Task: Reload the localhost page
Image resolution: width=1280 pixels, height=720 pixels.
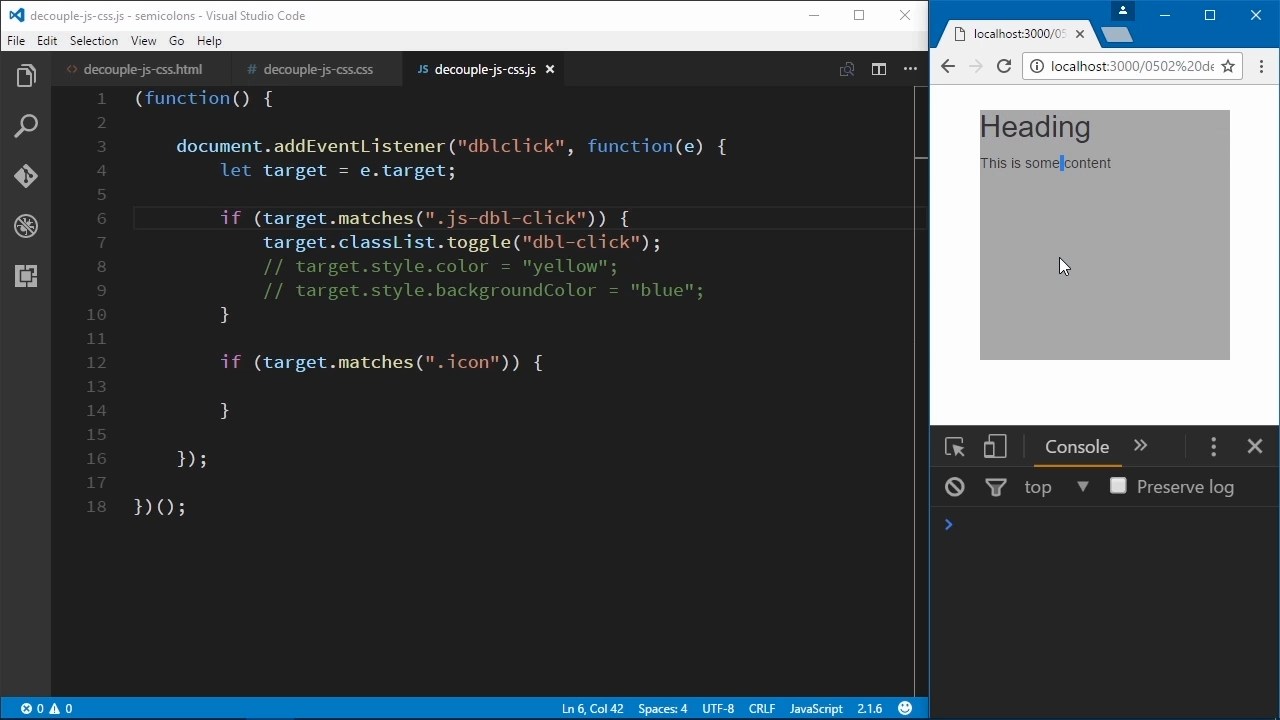Action: pyautogui.click(x=1004, y=66)
